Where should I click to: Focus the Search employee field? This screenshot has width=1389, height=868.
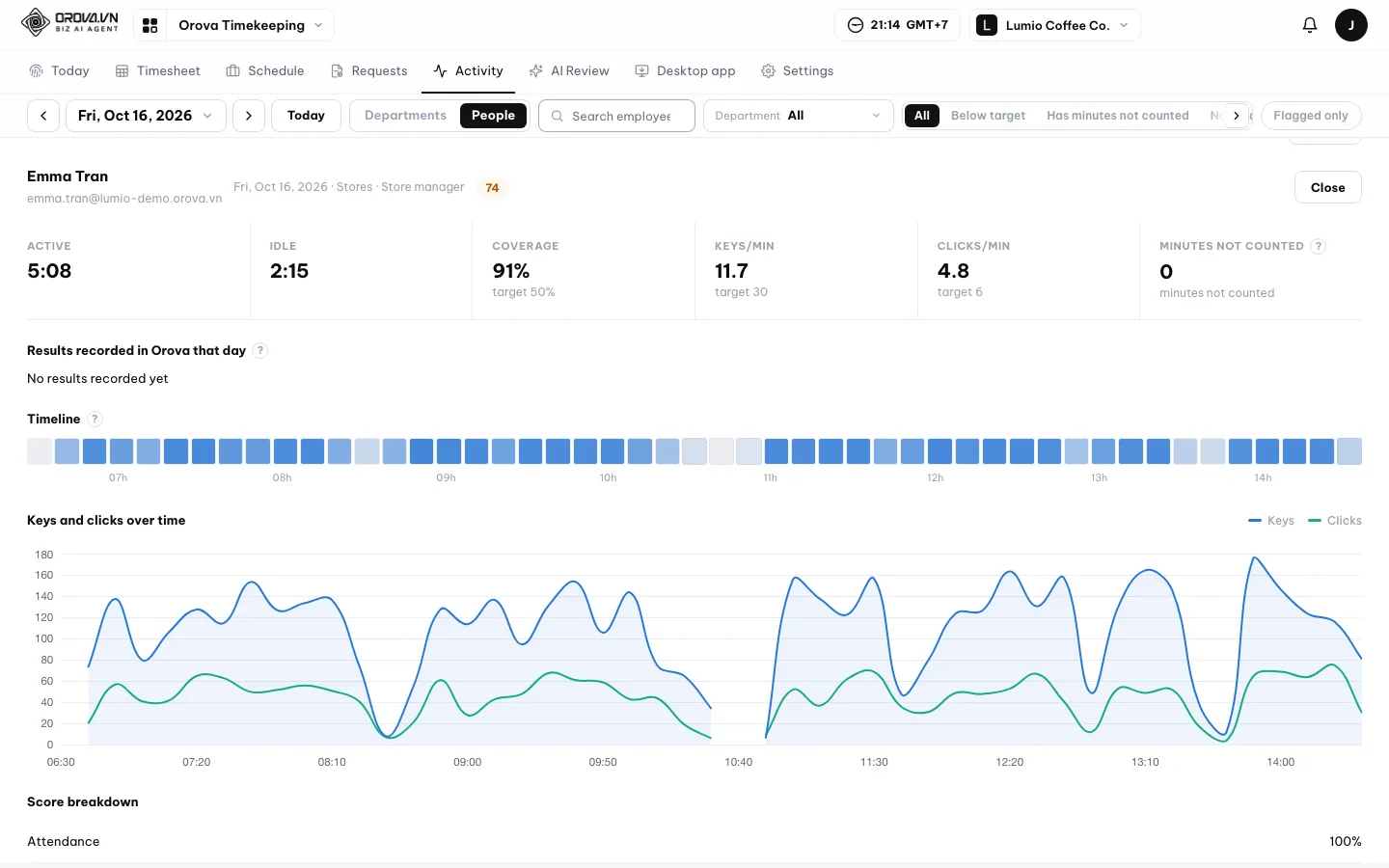[x=617, y=116]
